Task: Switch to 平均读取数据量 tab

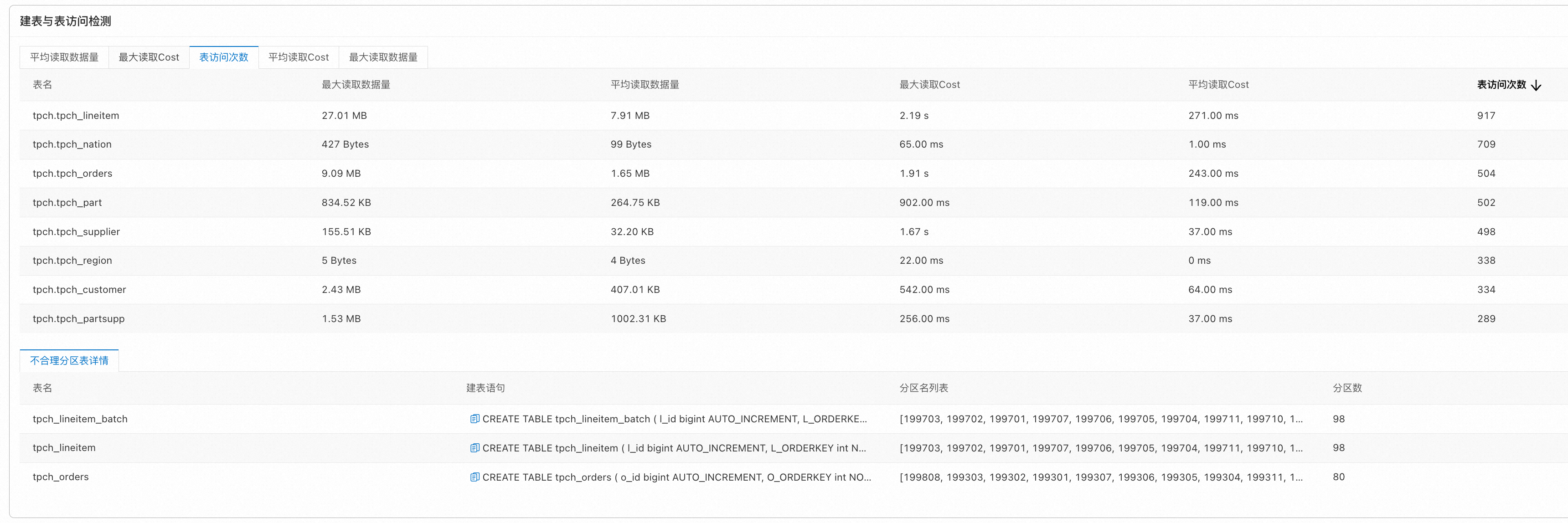Action: tap(64, 57)
